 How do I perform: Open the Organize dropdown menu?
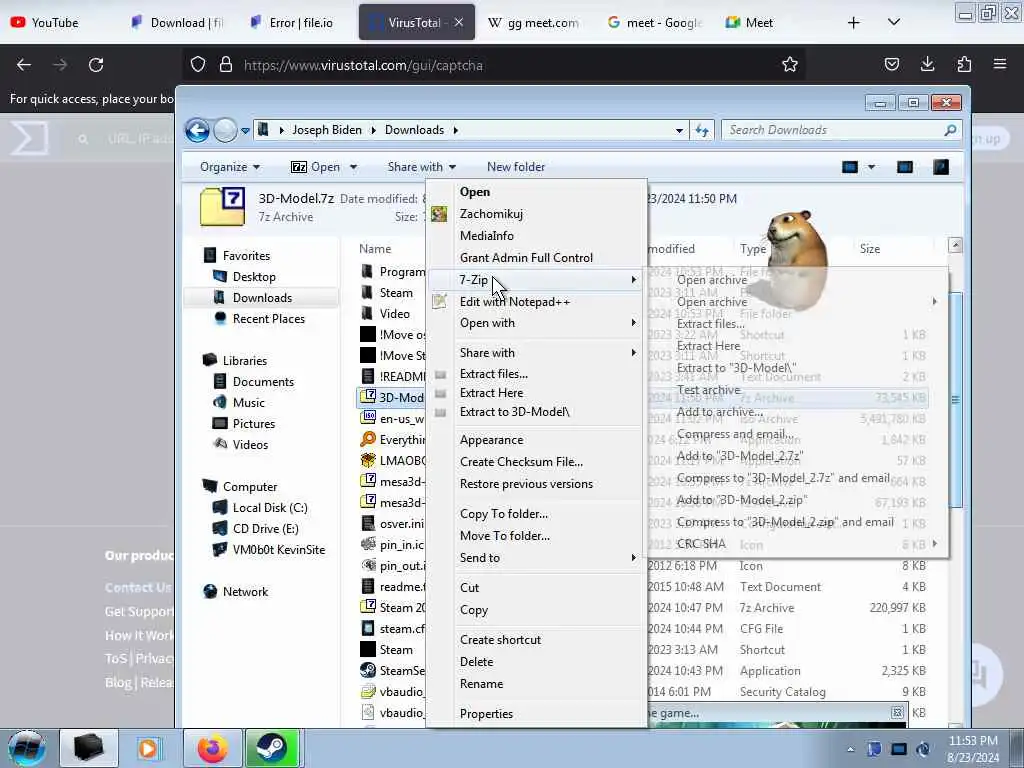click(230, 167)
